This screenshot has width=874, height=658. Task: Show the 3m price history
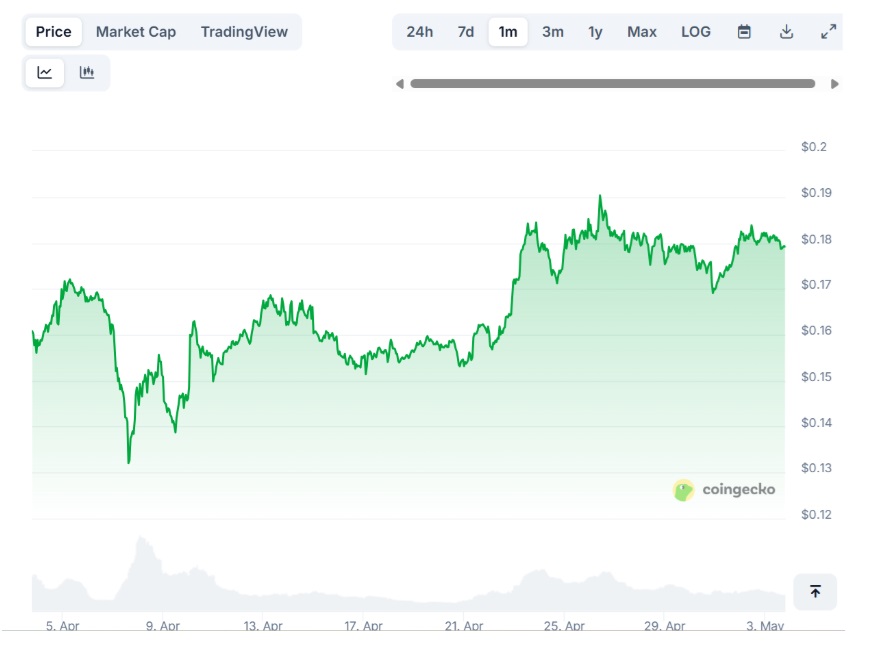(x=553, y=32)
